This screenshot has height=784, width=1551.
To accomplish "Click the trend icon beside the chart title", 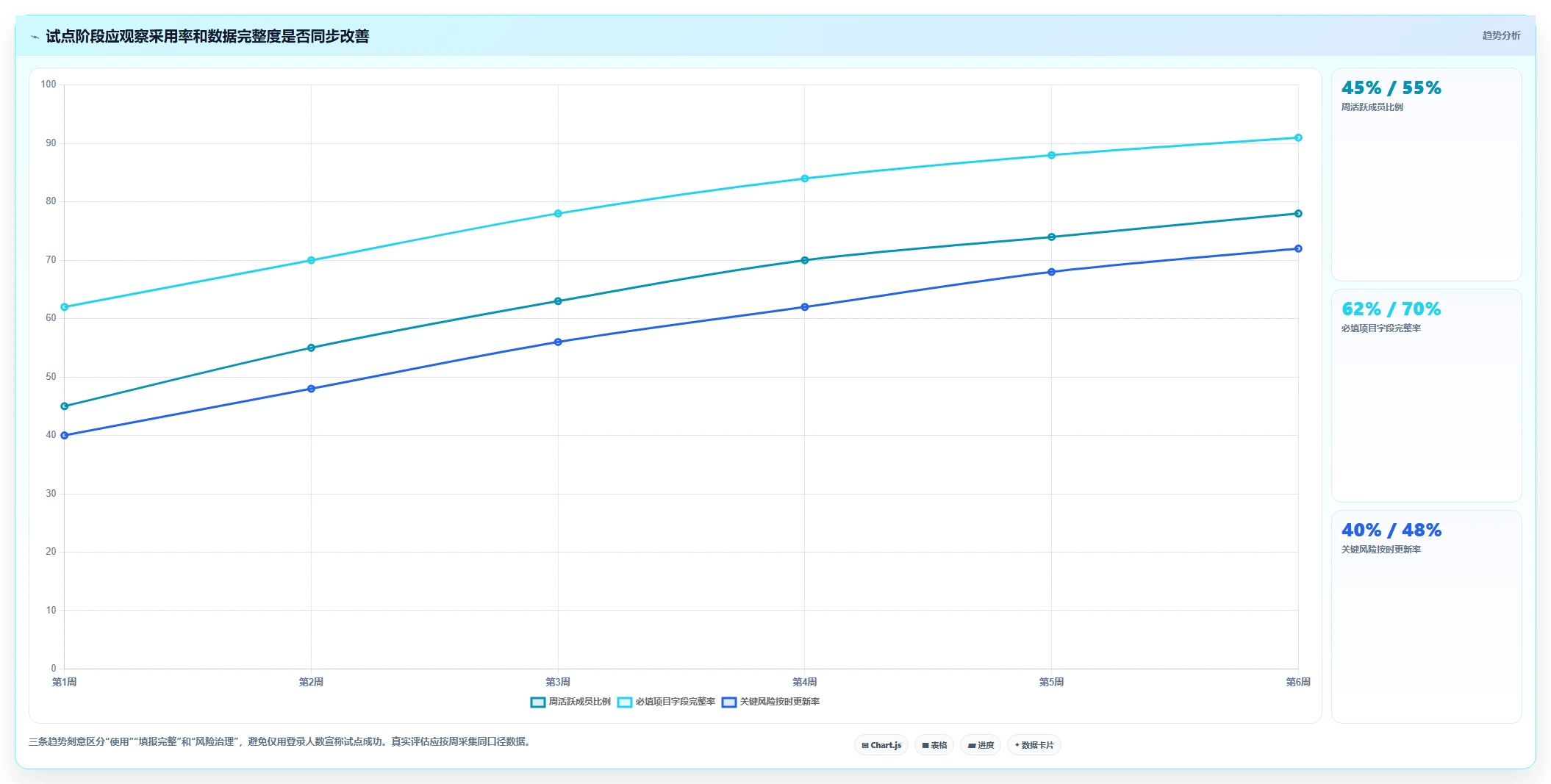I will tap(35, 37).
